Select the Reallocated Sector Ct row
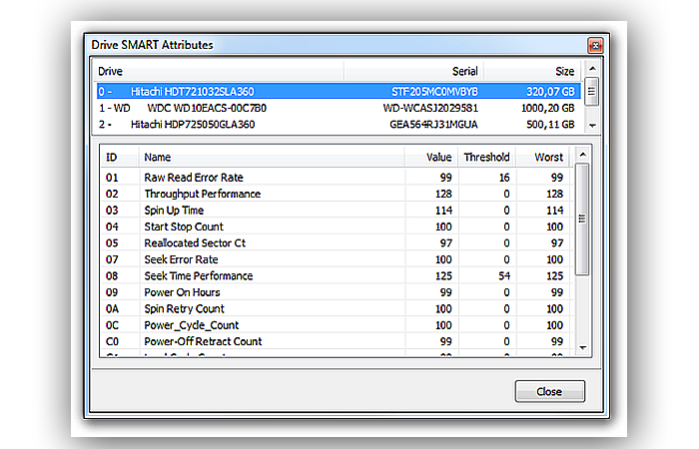This screenshot has height=449, width=699. [337, 243]
